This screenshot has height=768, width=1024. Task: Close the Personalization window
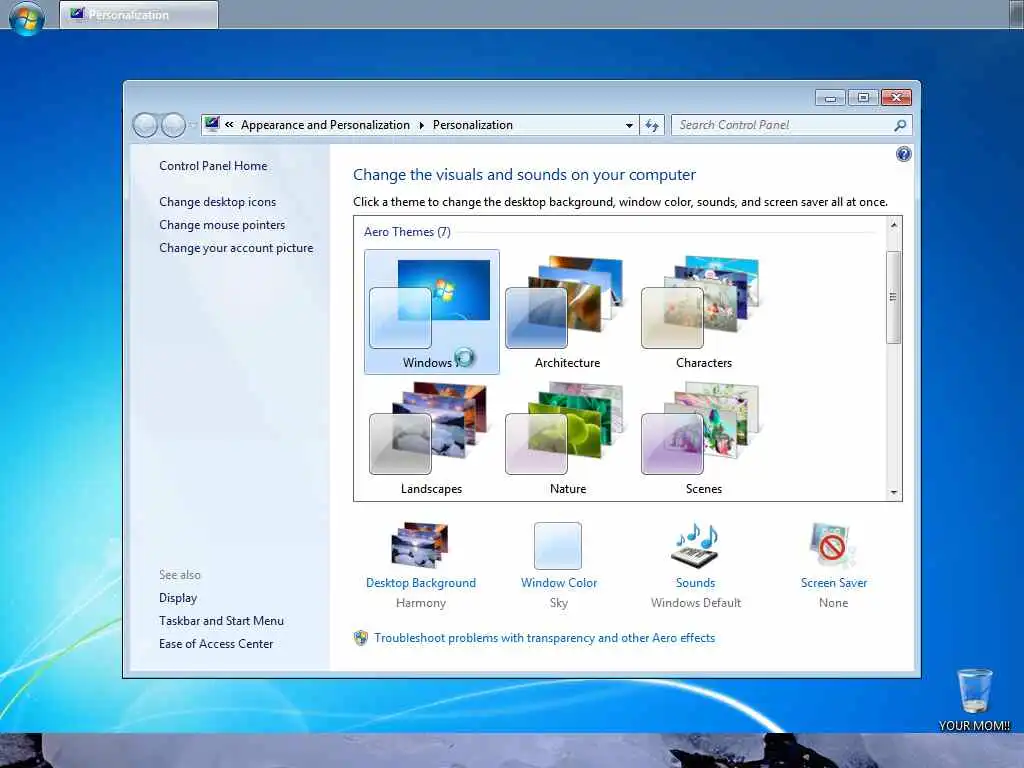pyautogui.click(x=897, y=98)
